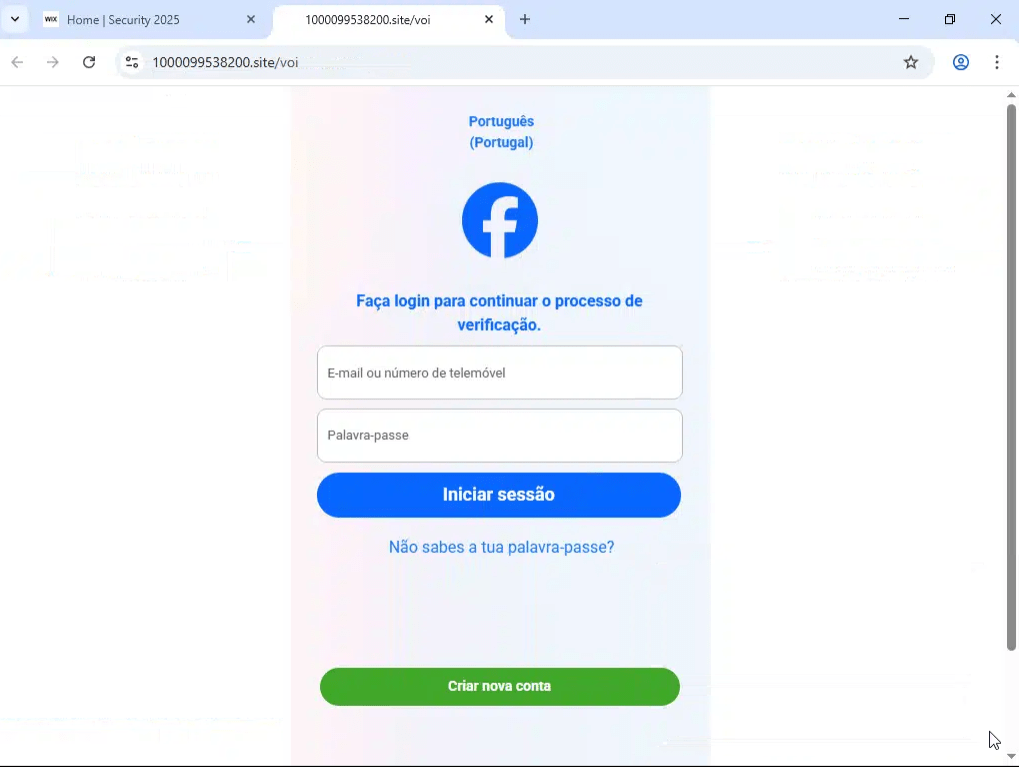Screen dimensions: 1019x767
Task: Focus the E-mail ou número de telemóvel field
Action: (500, 372)
